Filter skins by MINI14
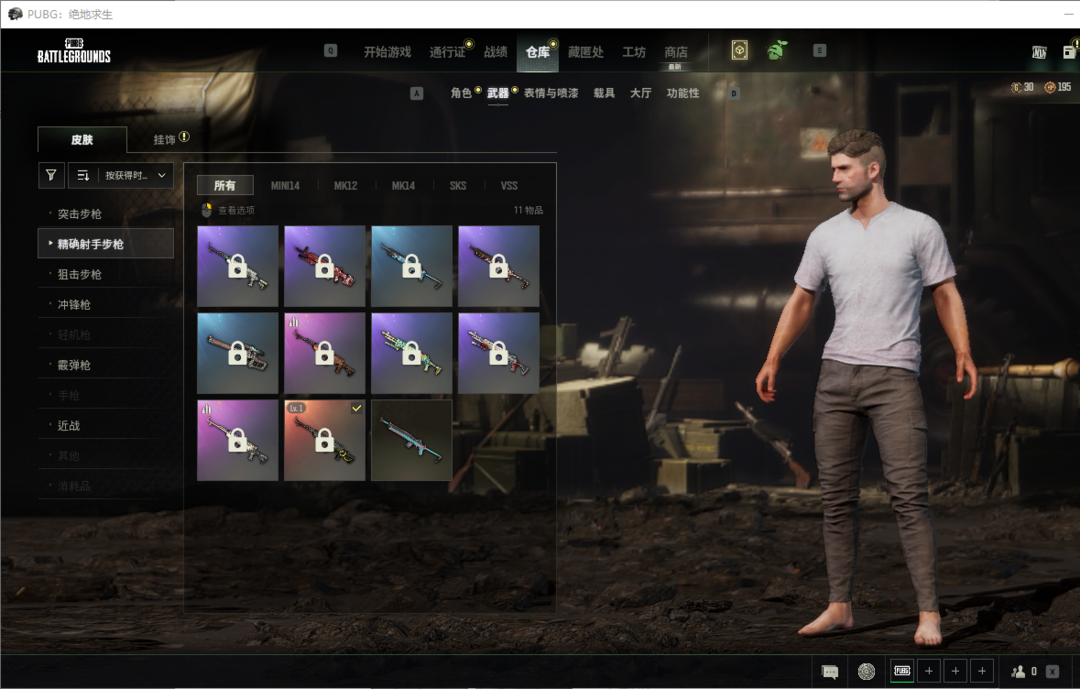Viewport: 1080px width, 689px height. 284,185
